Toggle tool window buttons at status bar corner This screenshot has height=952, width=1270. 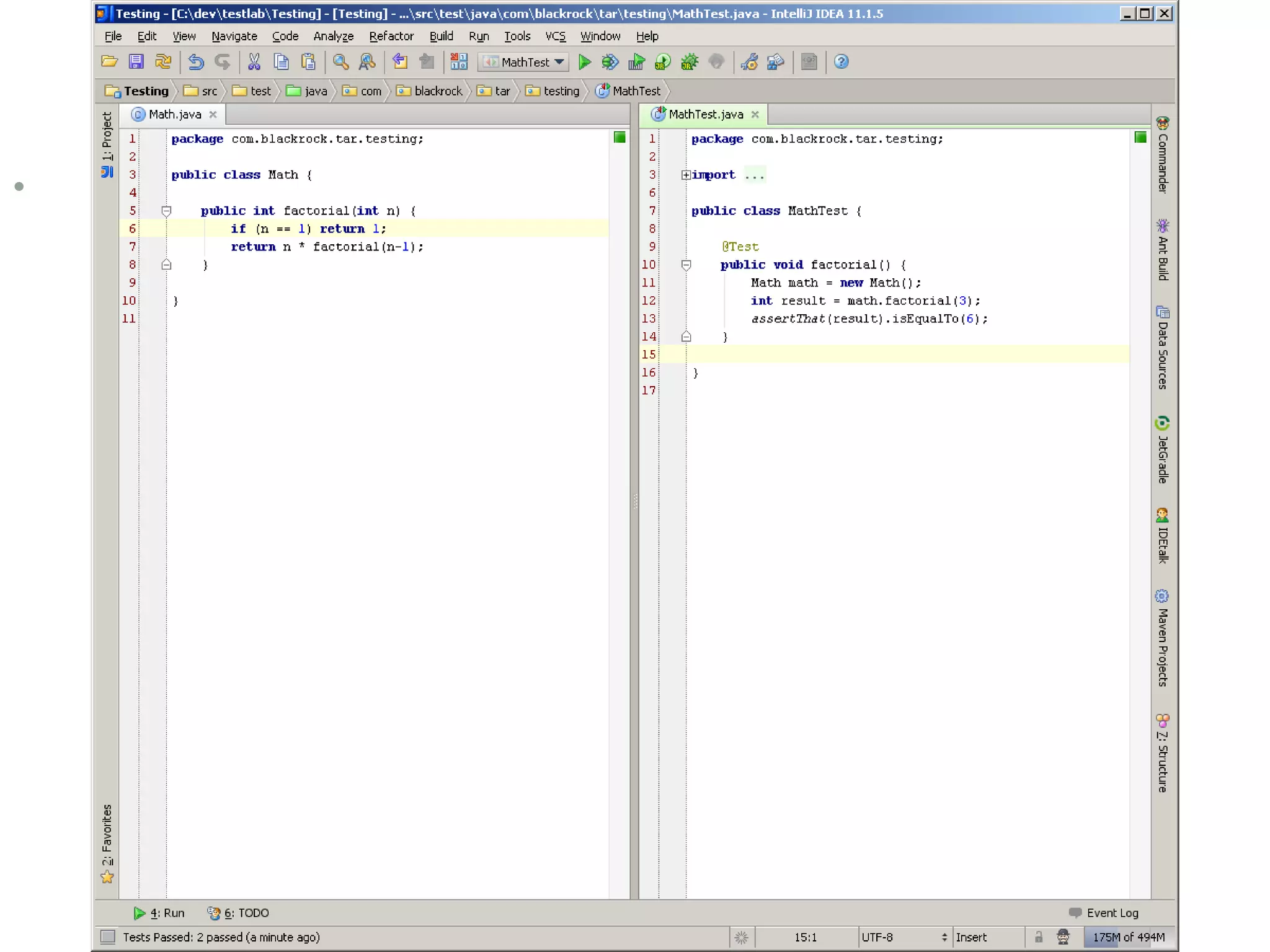(x=108, y=937)
